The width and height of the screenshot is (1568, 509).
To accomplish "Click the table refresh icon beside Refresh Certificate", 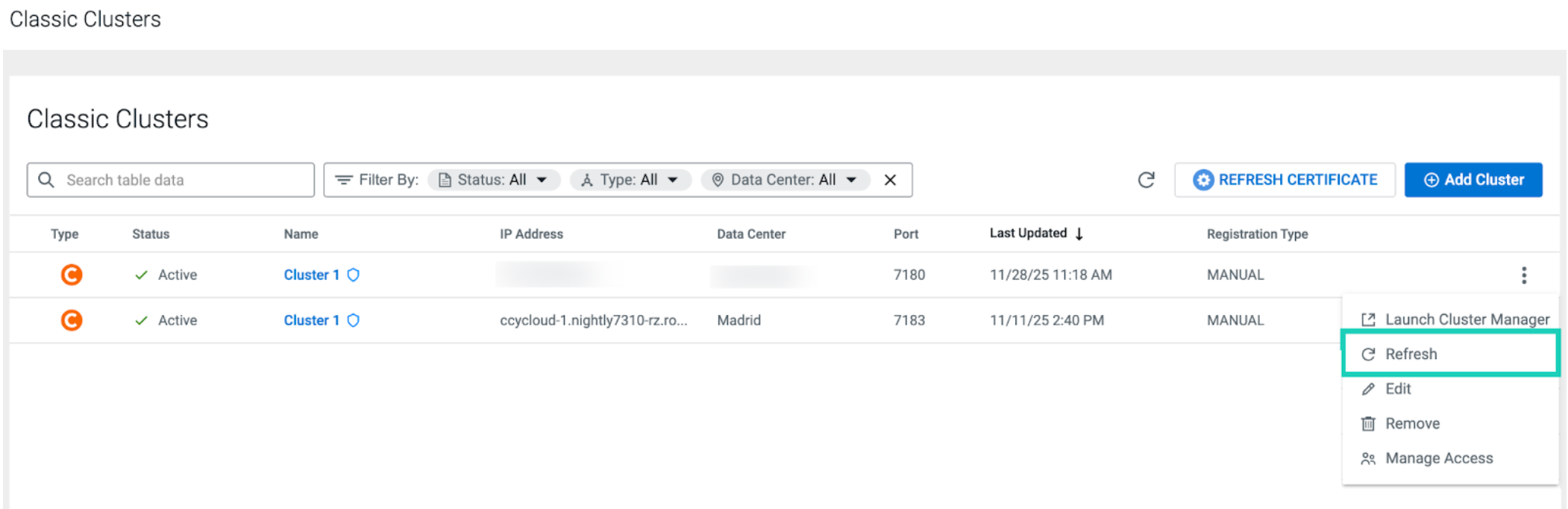I will (1146, 180).
